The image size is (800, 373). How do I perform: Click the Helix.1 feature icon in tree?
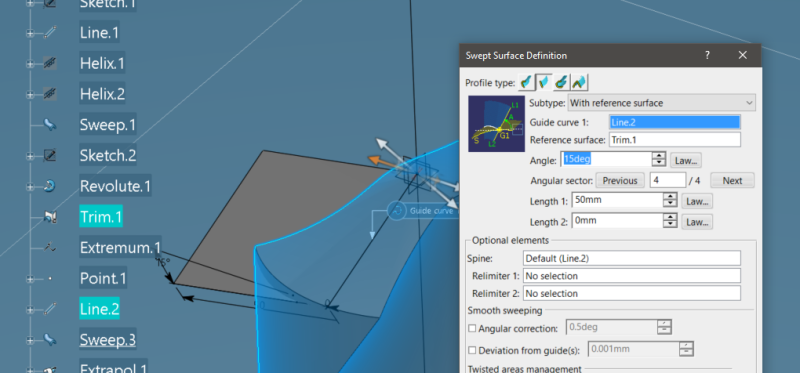click(49, 64)
